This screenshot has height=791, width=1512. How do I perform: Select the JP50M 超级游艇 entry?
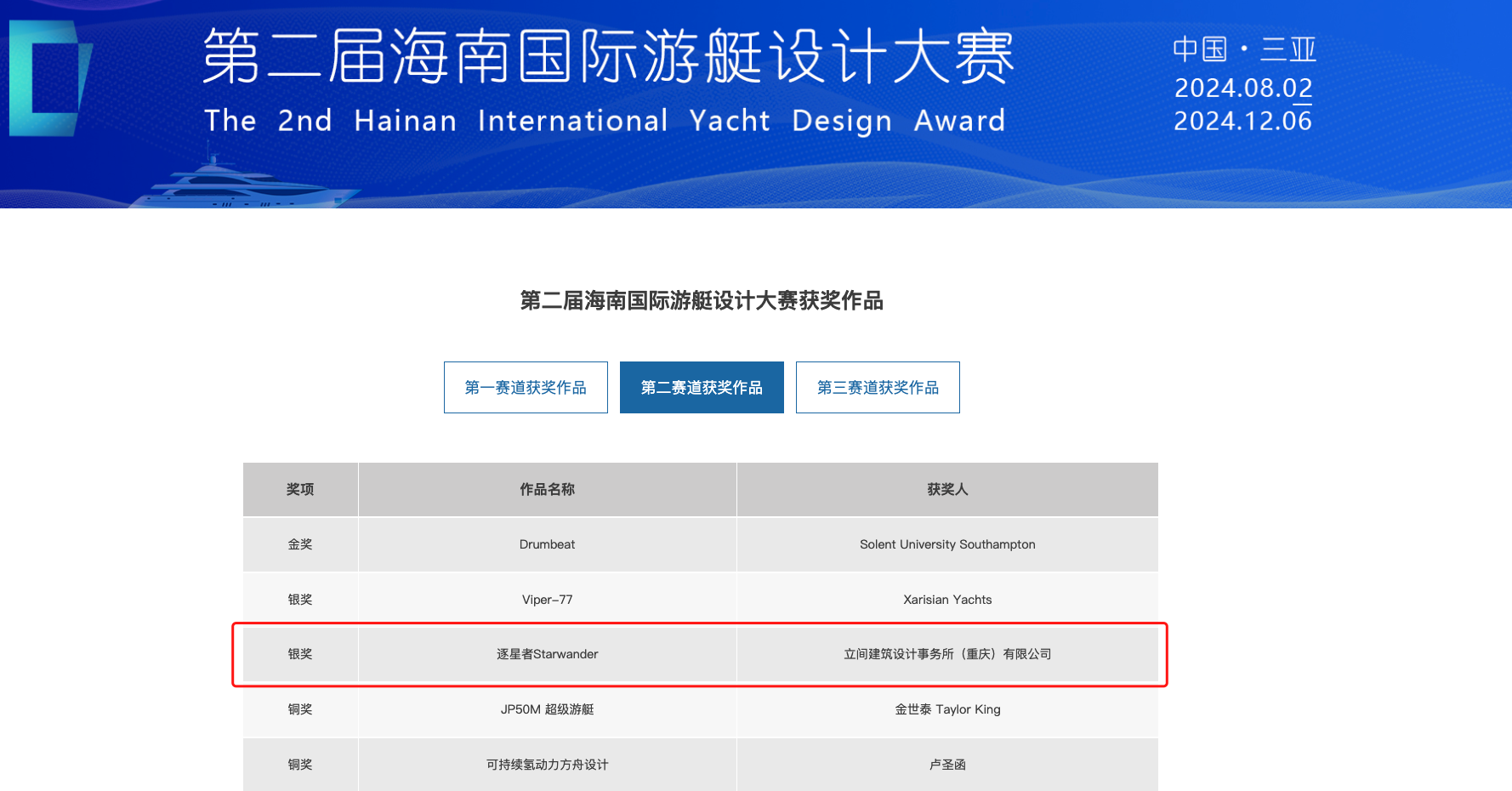pos(547,709)
